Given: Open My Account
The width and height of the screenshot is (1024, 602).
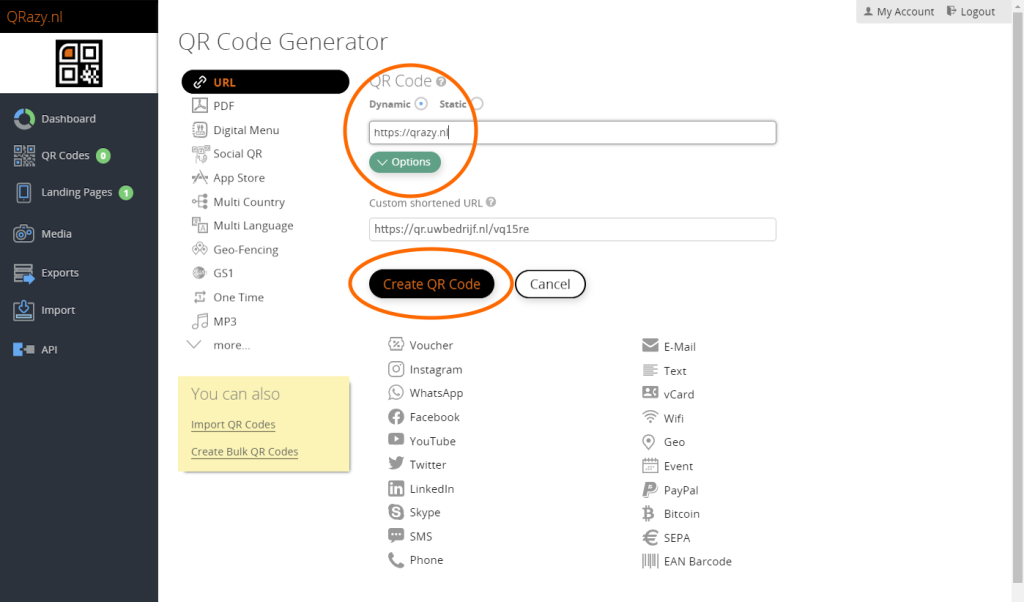Looking at the screenshot, I should [898, 11].
